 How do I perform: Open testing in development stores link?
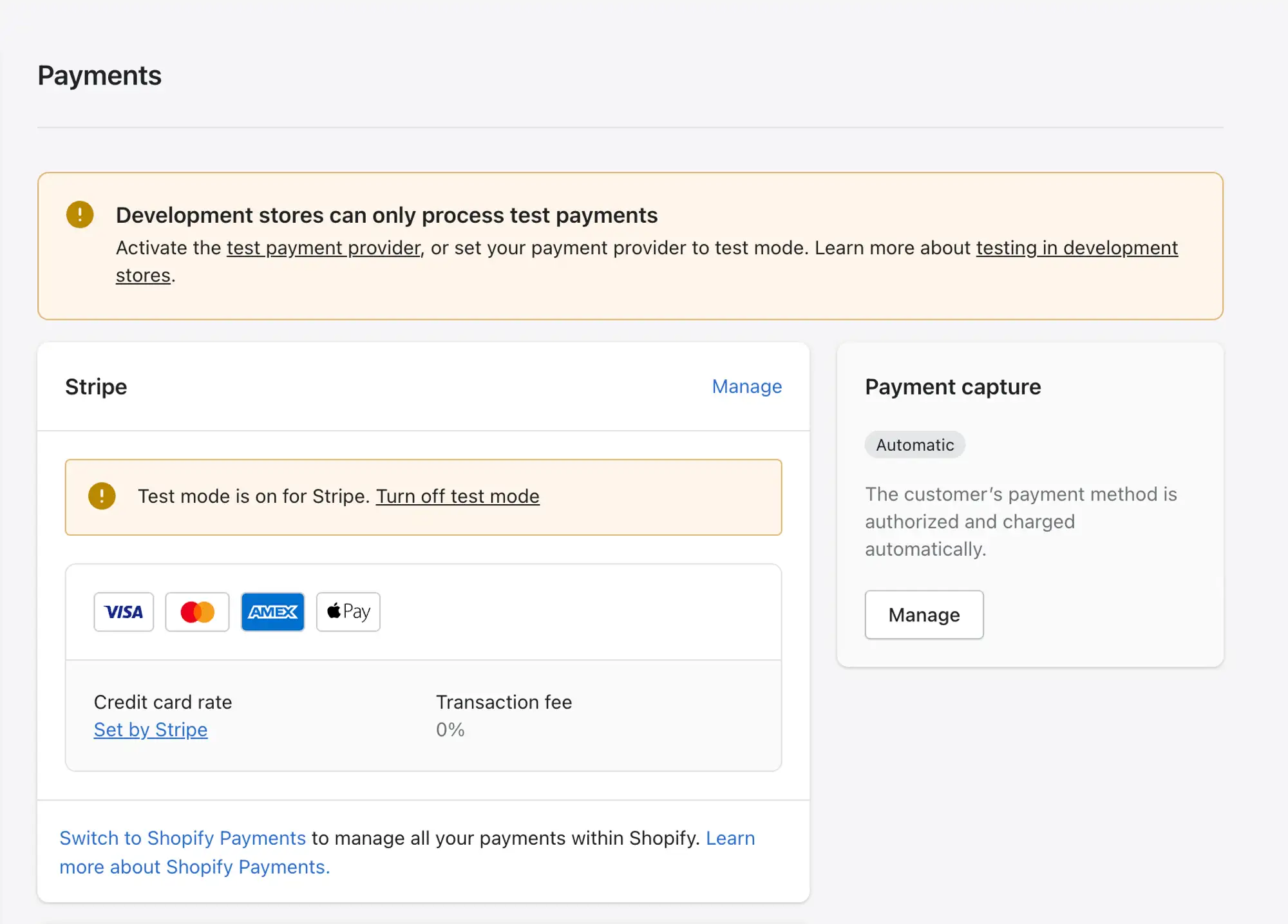(x=647, y=261)
